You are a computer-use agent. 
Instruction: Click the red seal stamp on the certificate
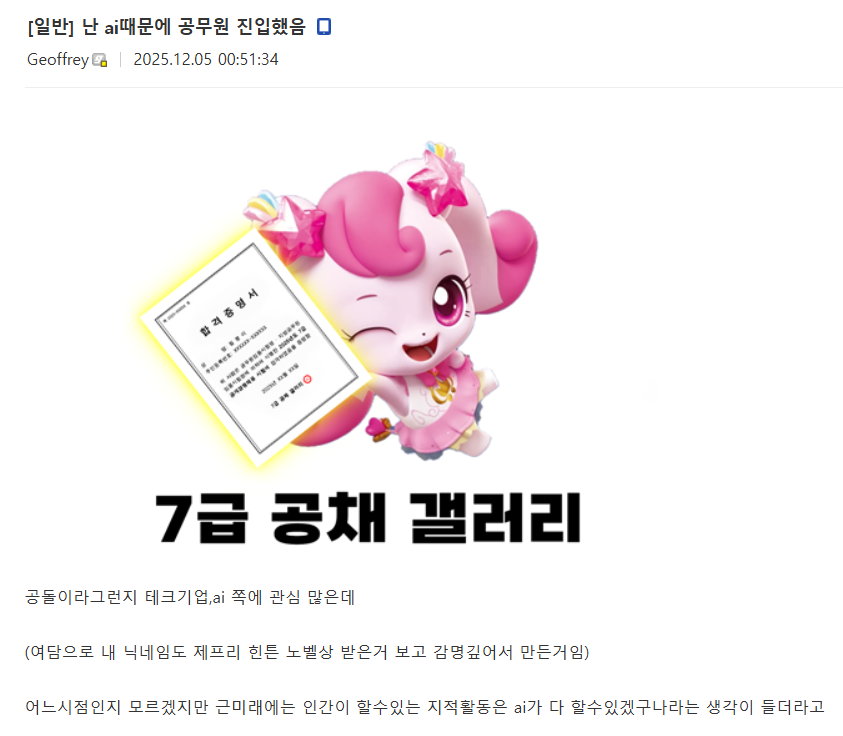pyautogui.click(x=308, y=379)
